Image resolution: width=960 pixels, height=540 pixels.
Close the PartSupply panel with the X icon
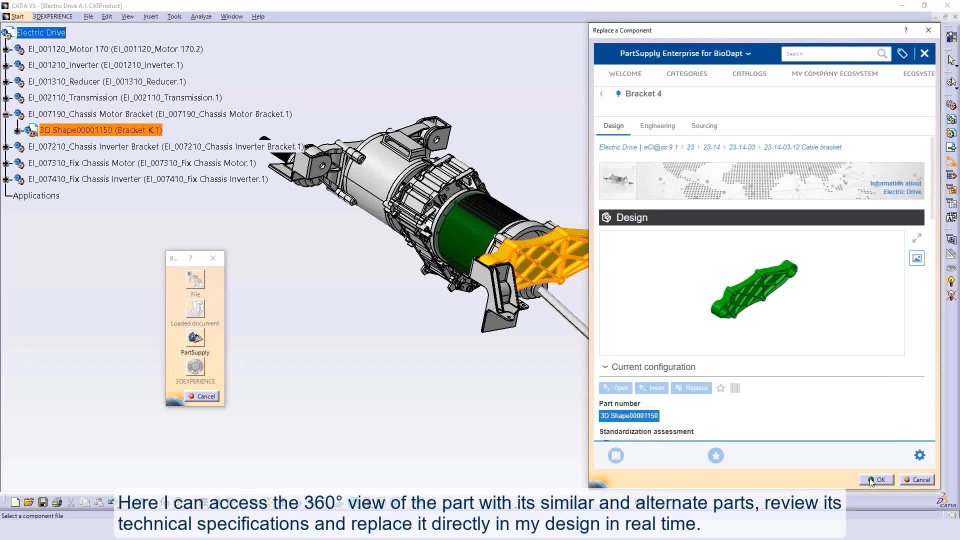[924, 53]
